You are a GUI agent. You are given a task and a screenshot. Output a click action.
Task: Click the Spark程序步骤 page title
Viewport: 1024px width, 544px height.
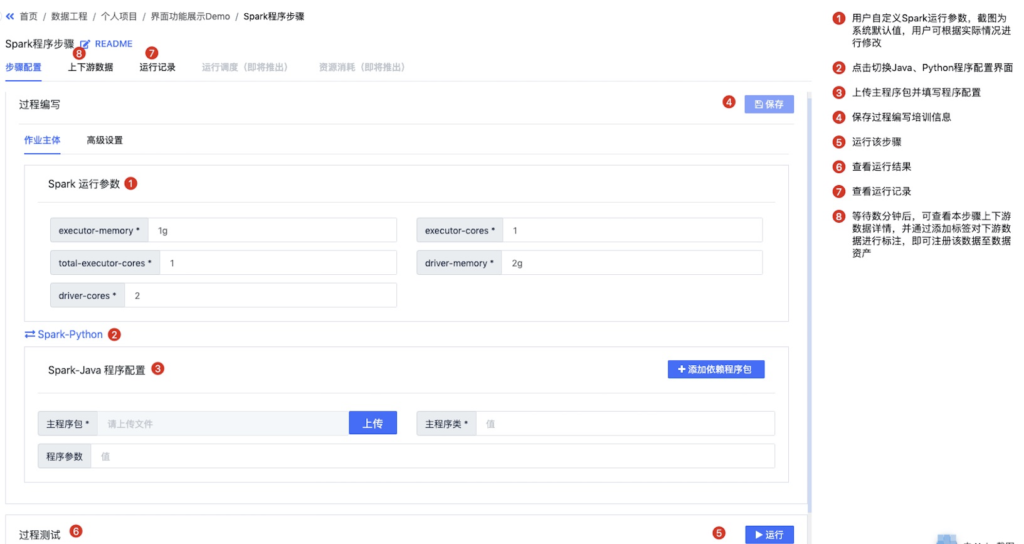pos(40,44)
